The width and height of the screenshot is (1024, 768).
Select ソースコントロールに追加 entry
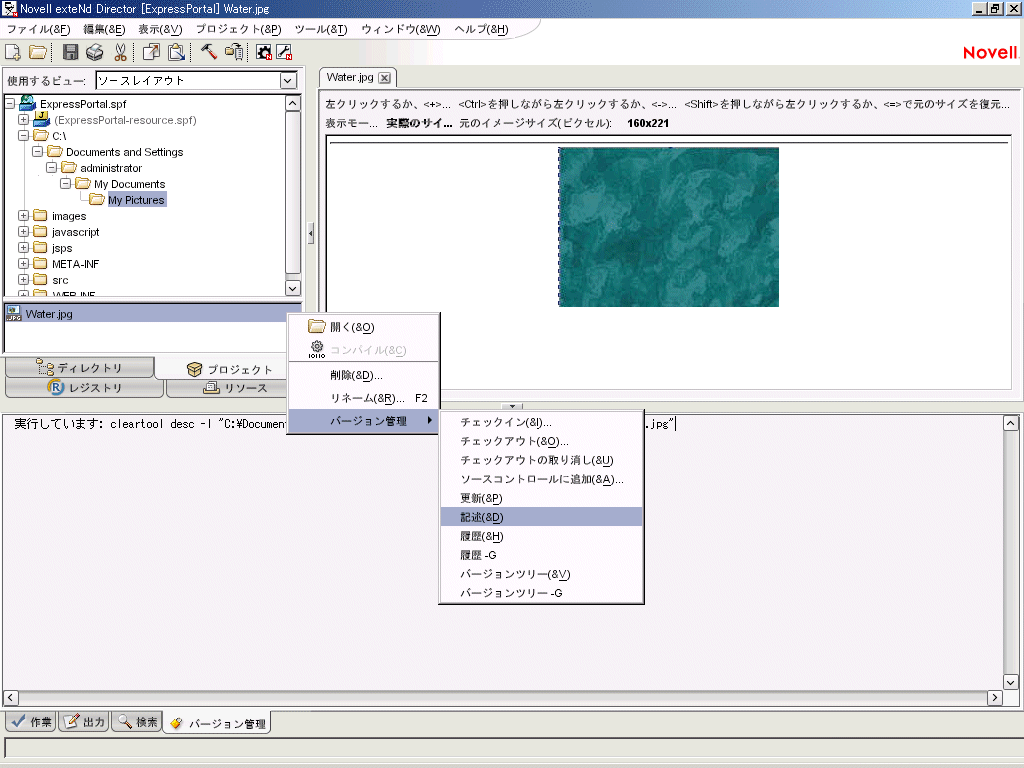[541, 479]
